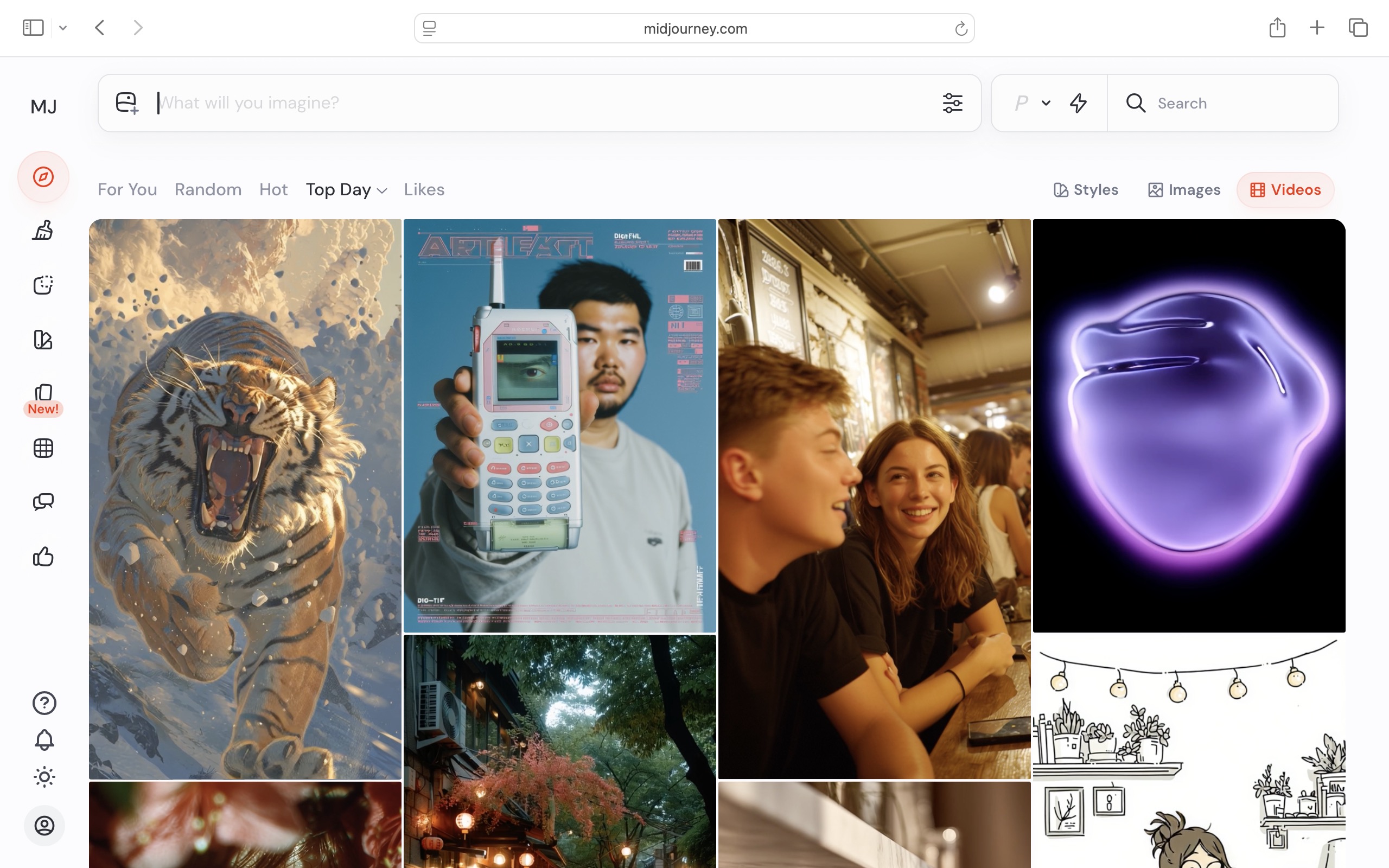Click the add image icon in prompt bar

[127, 103]
